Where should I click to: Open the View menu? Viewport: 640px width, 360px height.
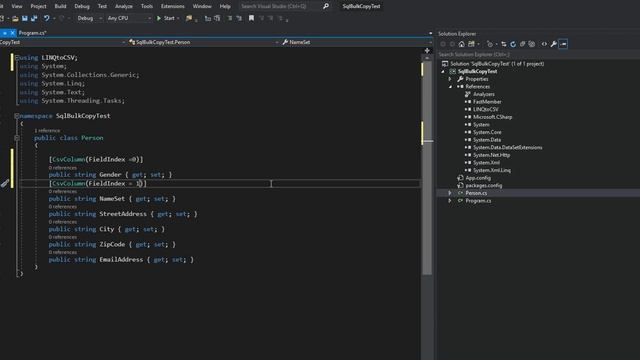tap(17, 6)
